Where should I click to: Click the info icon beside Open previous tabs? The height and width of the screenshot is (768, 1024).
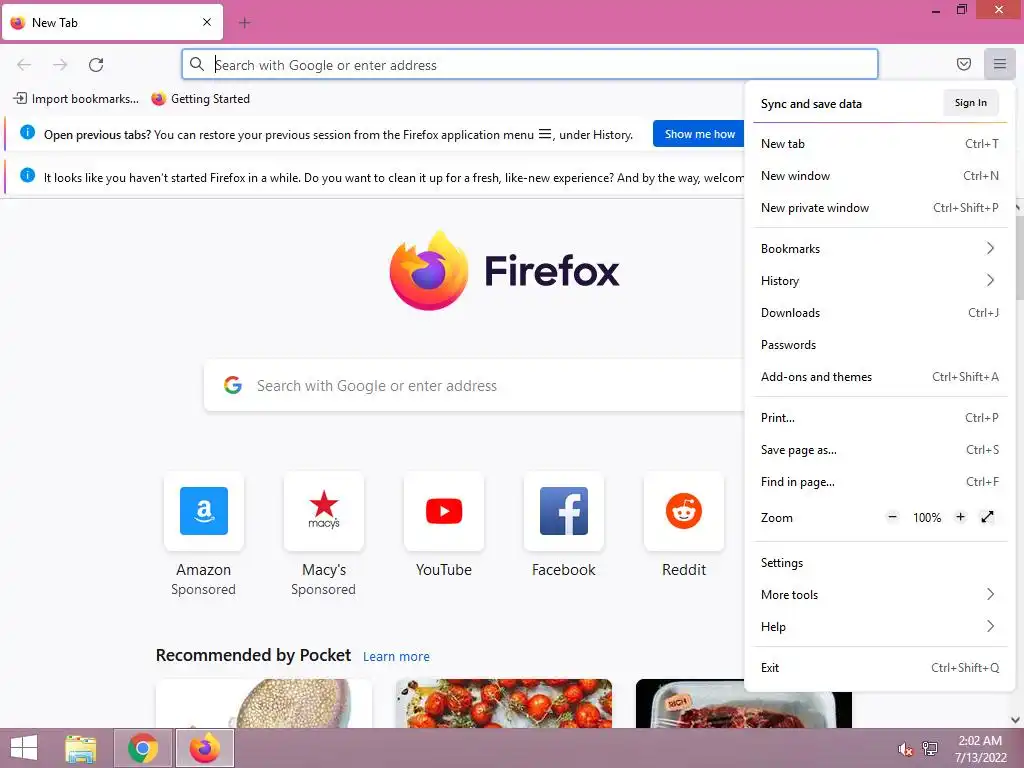point(27,133)
